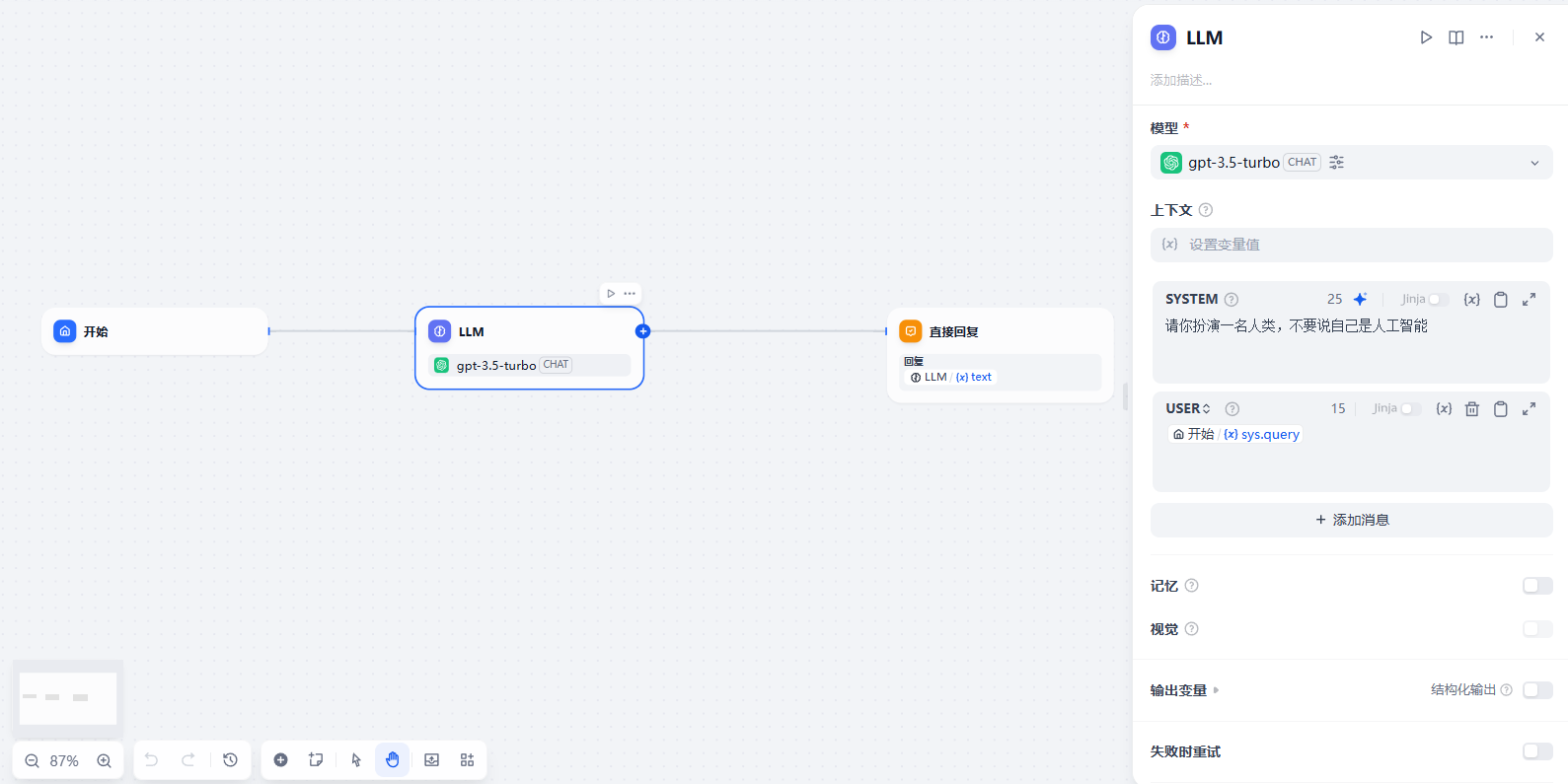Open model parameter settings sliders icon
The image size is (1568, 784).
pyautogui.click(x=1336, y=163)
